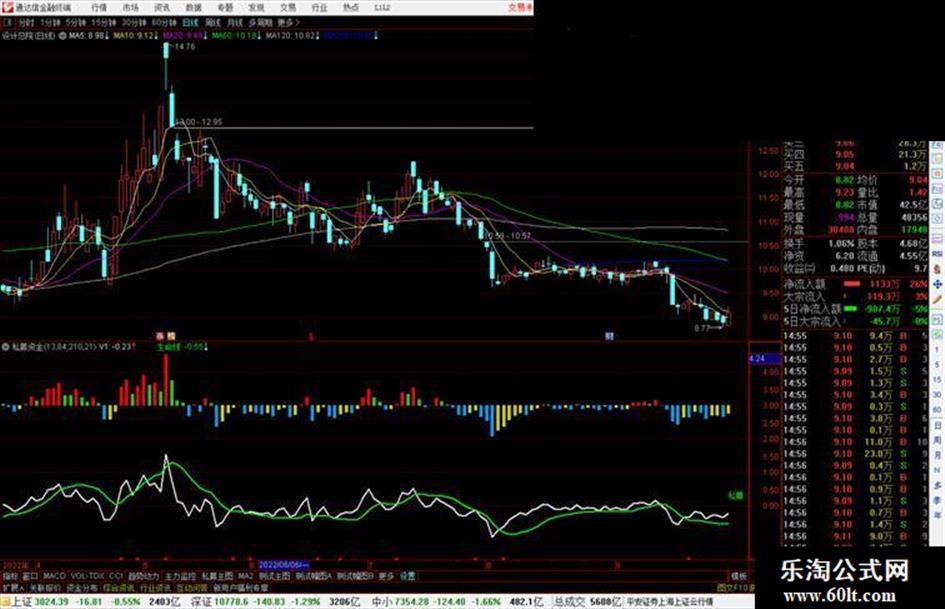This screenshot has height=609, width=945.
Task: Expand 更多 period options
Action: [x=289, y=22]
